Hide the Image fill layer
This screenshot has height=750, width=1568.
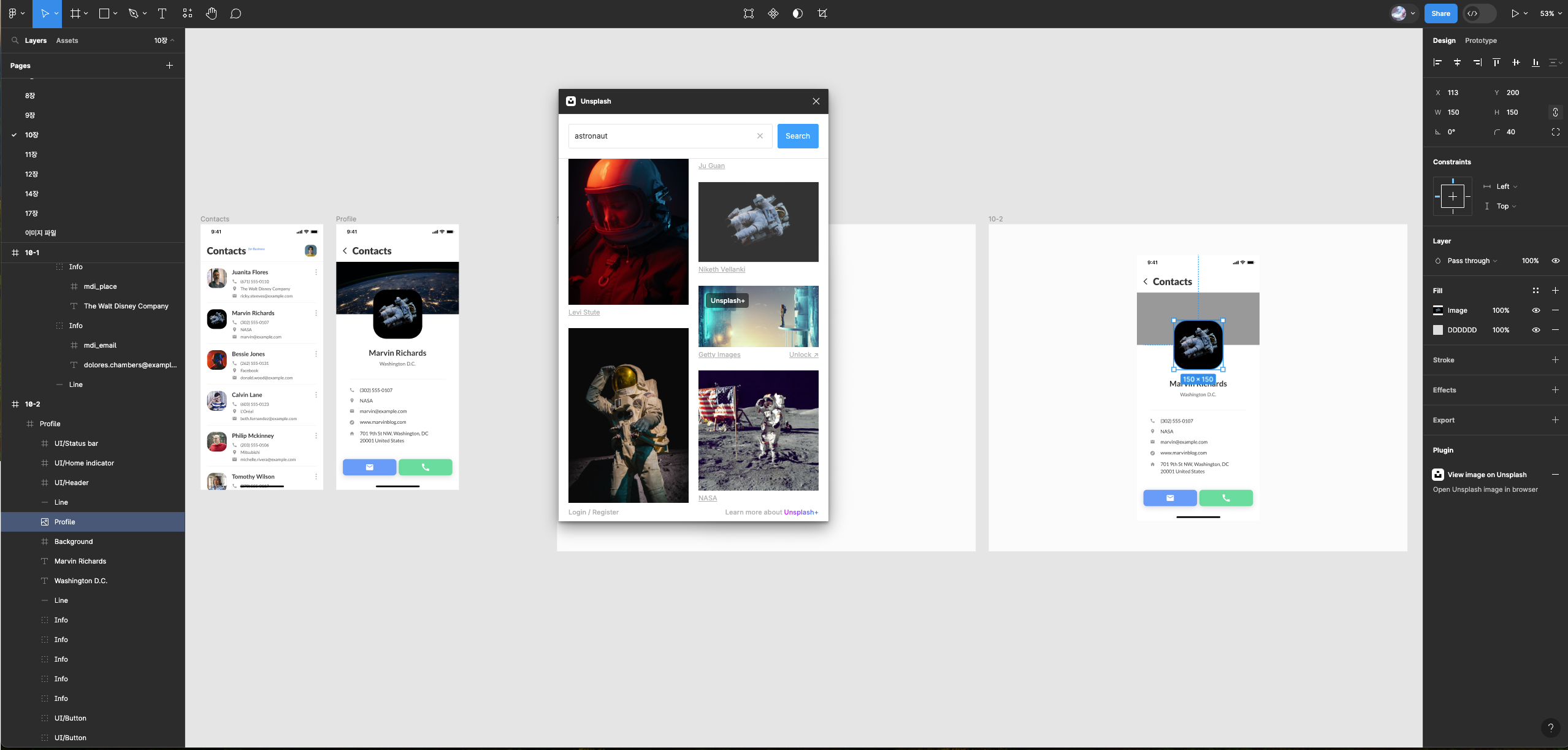(x=1535, y=310)
